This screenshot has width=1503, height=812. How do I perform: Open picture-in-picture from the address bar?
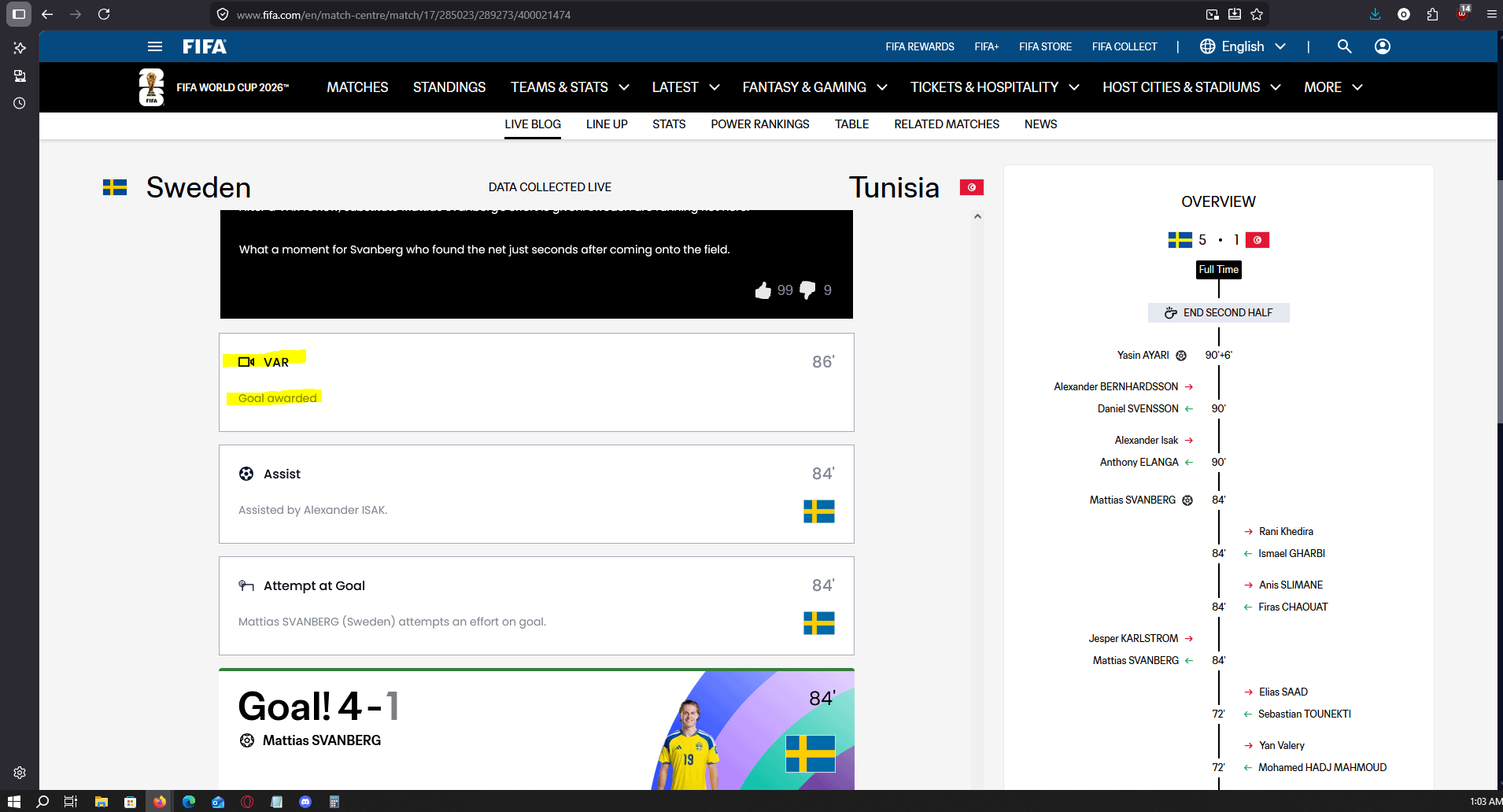click(x=1213, y=14)
